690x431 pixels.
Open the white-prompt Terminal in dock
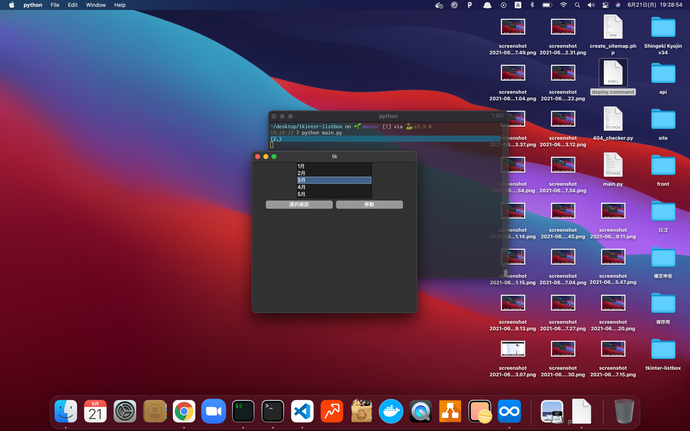(x=272, y=411)
